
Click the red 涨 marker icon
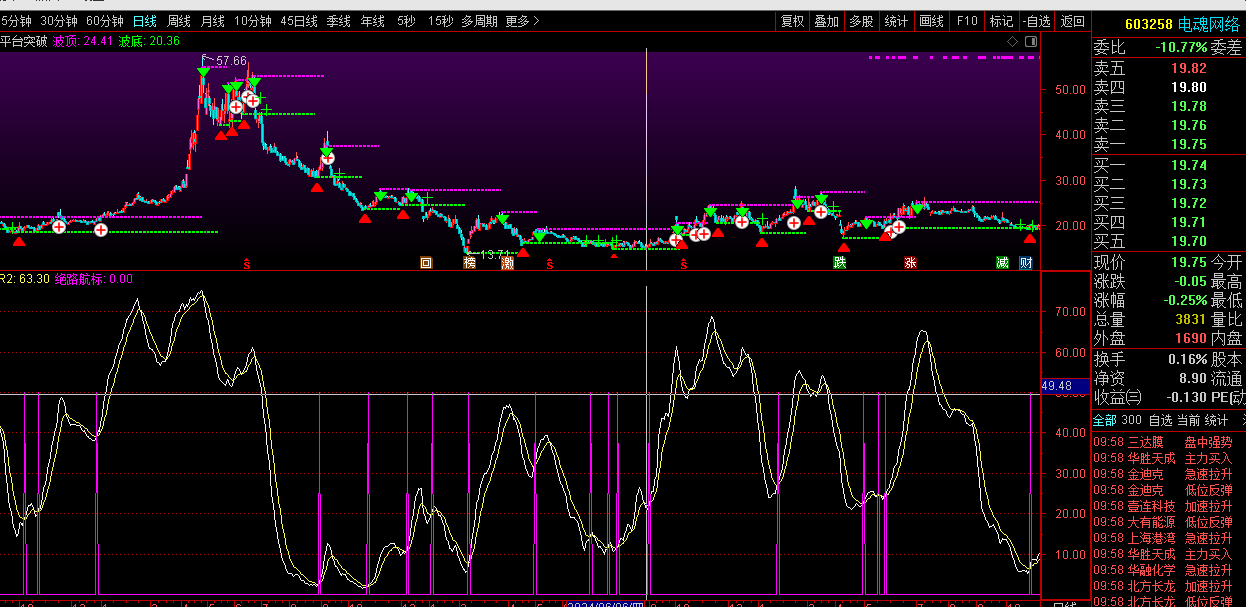910,263
